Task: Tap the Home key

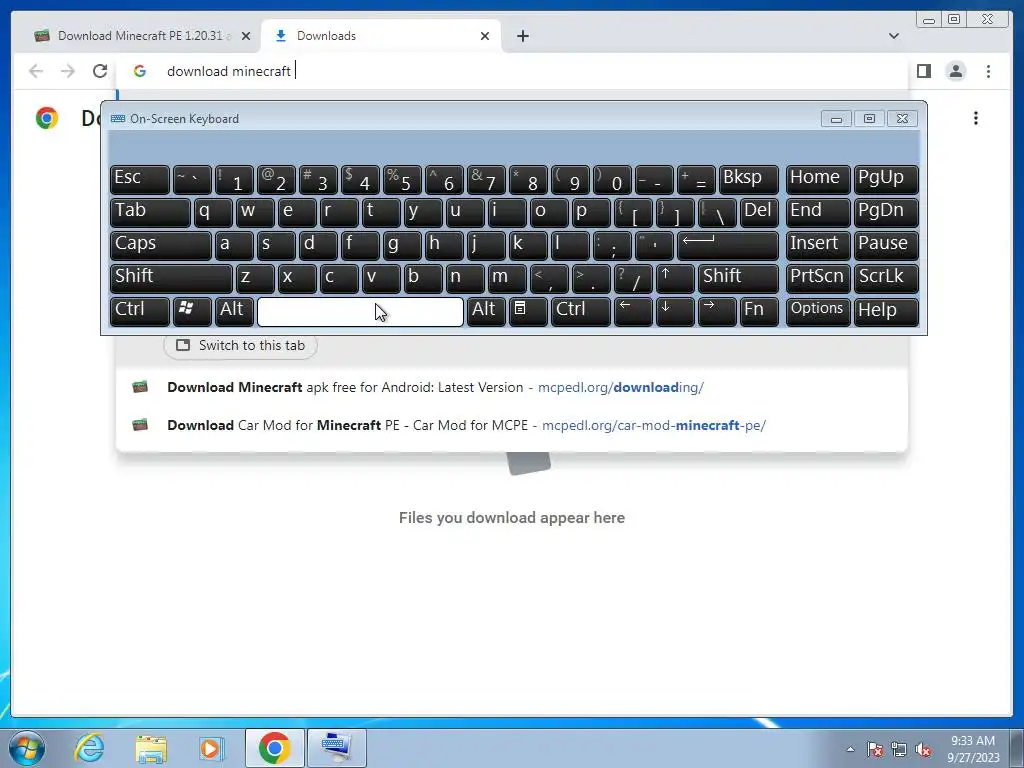Action: coord(818,180)
